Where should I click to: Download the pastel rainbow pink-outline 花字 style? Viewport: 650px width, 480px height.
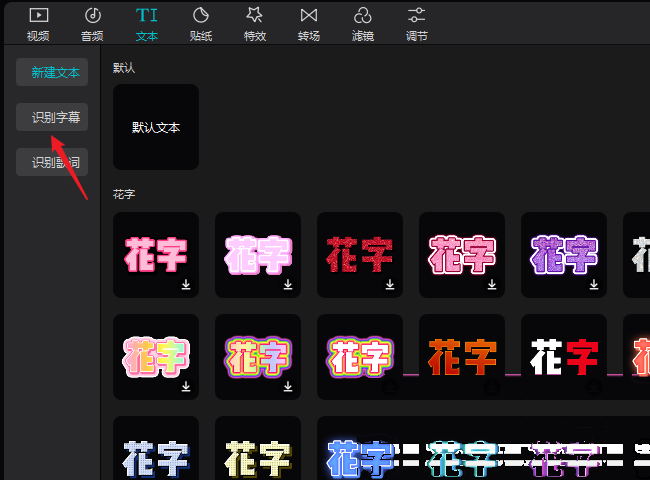pos(186,386)
